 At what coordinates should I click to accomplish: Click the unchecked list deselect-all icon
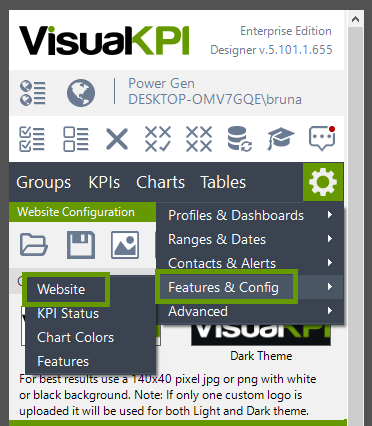pyautogui.click(x=76, y=139)
